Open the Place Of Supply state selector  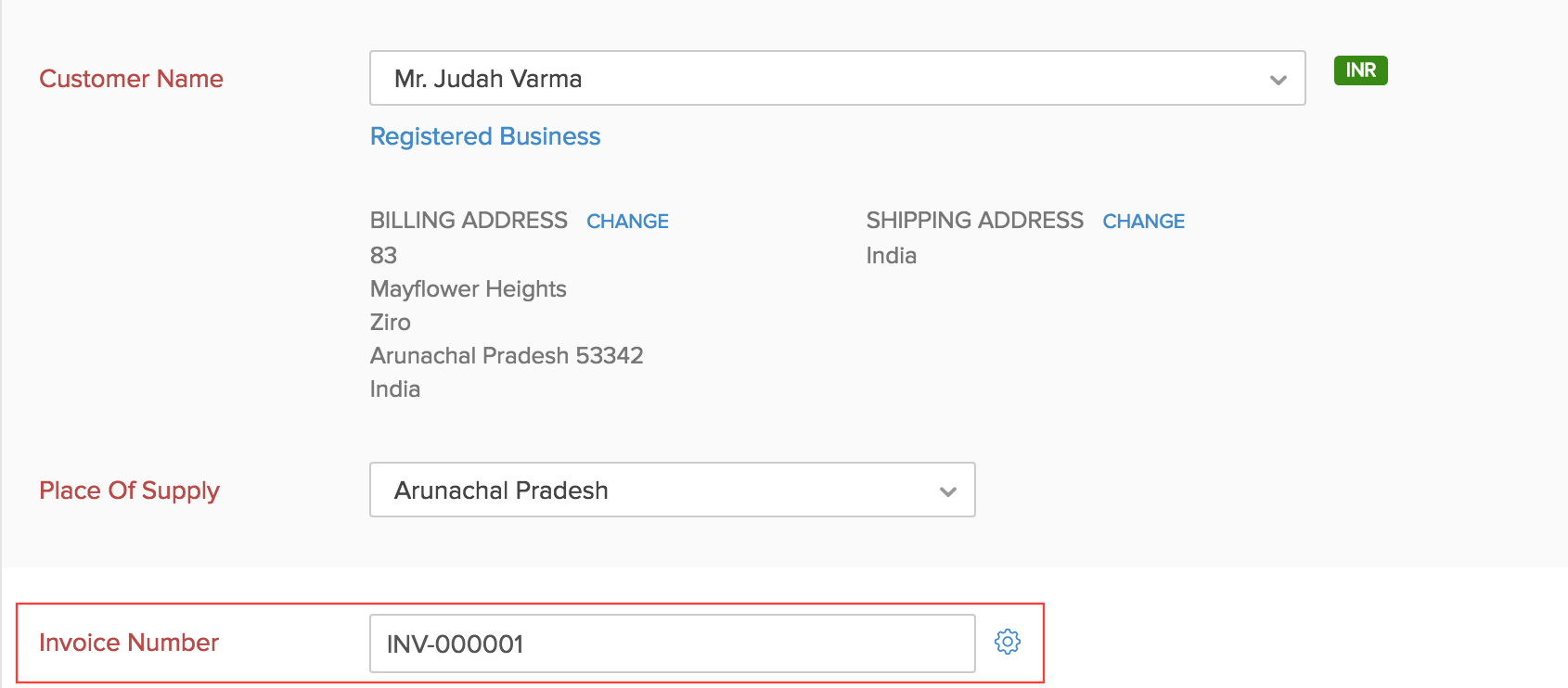point(672,491)
